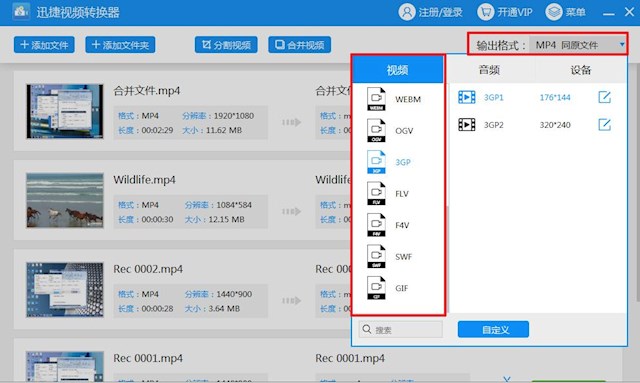Click the 3GP2 preset name

493,125
